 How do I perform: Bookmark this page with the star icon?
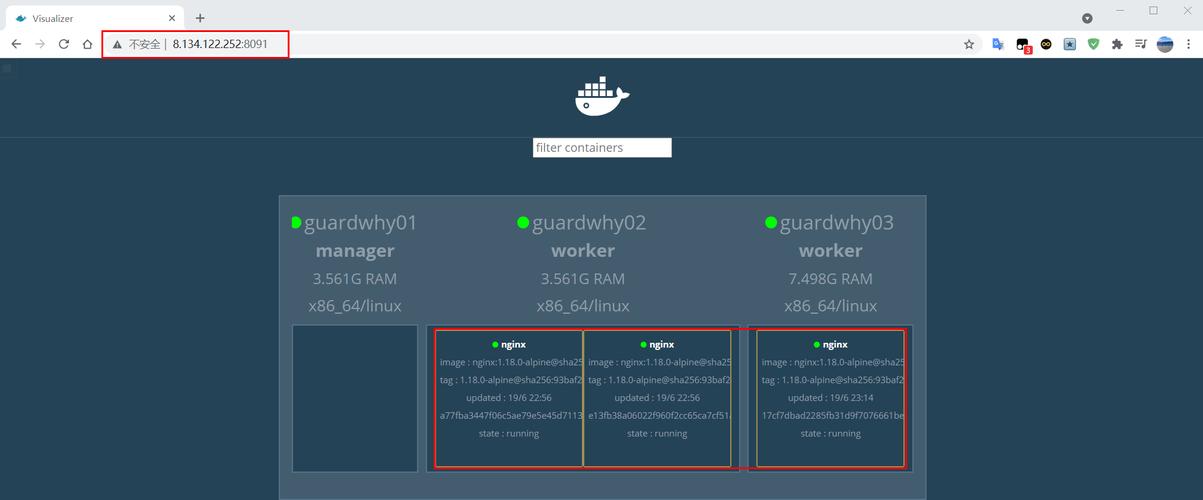click(969, 44)
